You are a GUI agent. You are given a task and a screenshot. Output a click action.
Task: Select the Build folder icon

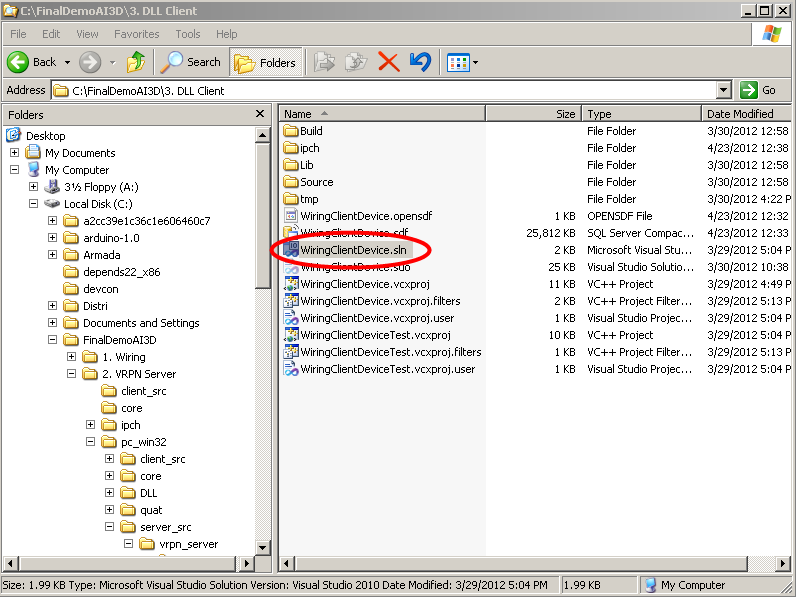click(291, 131)
